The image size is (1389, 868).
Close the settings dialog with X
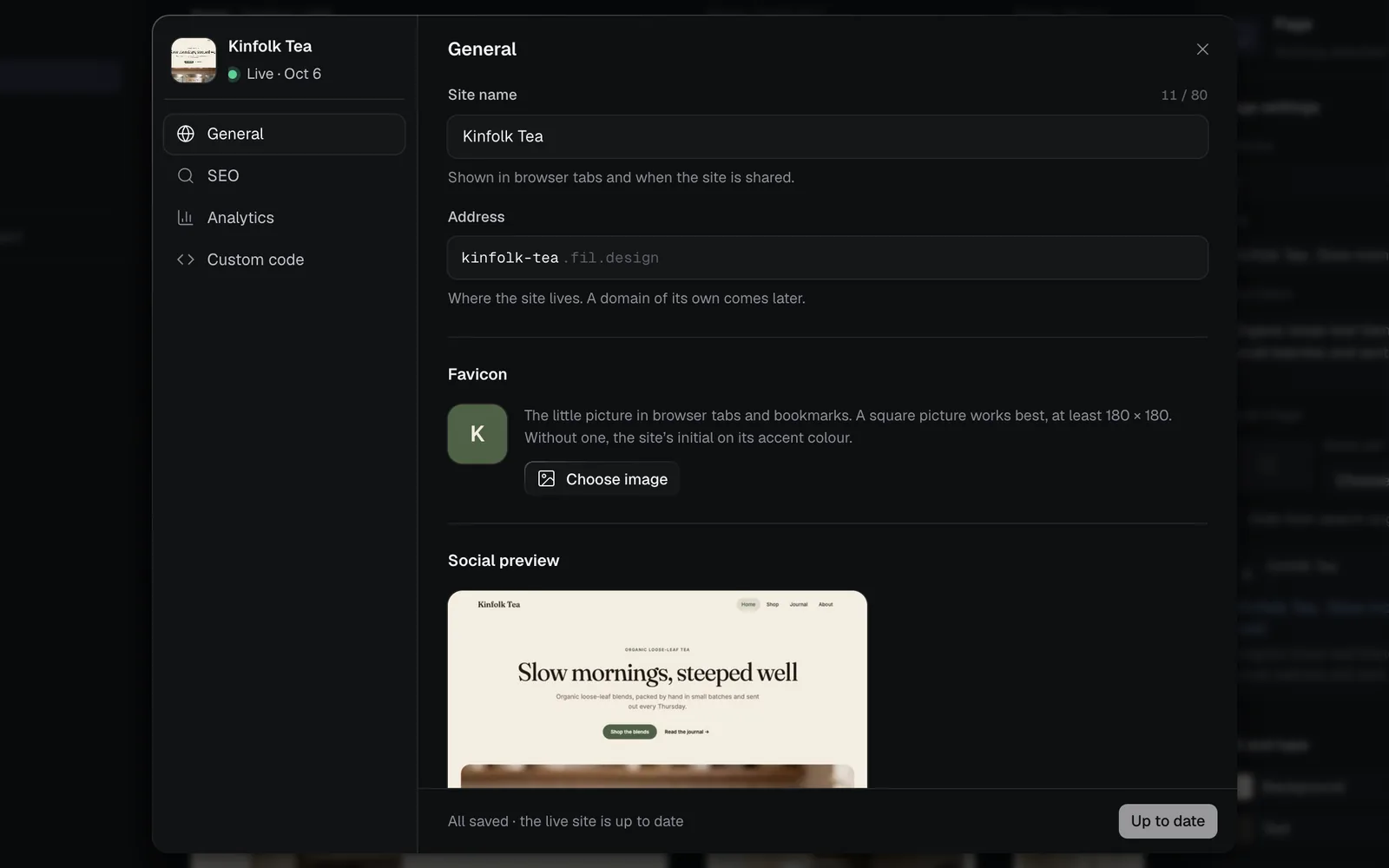point(1202,49)
